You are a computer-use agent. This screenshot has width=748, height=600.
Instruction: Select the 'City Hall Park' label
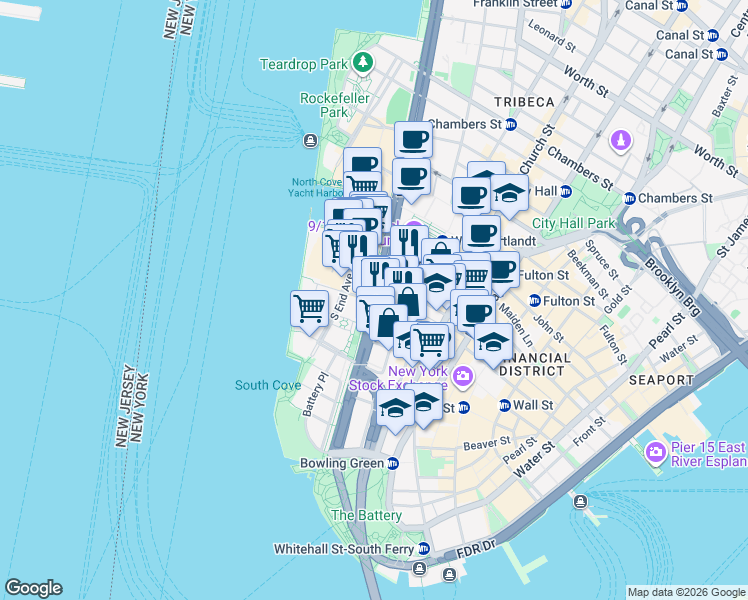coord(574,223)
